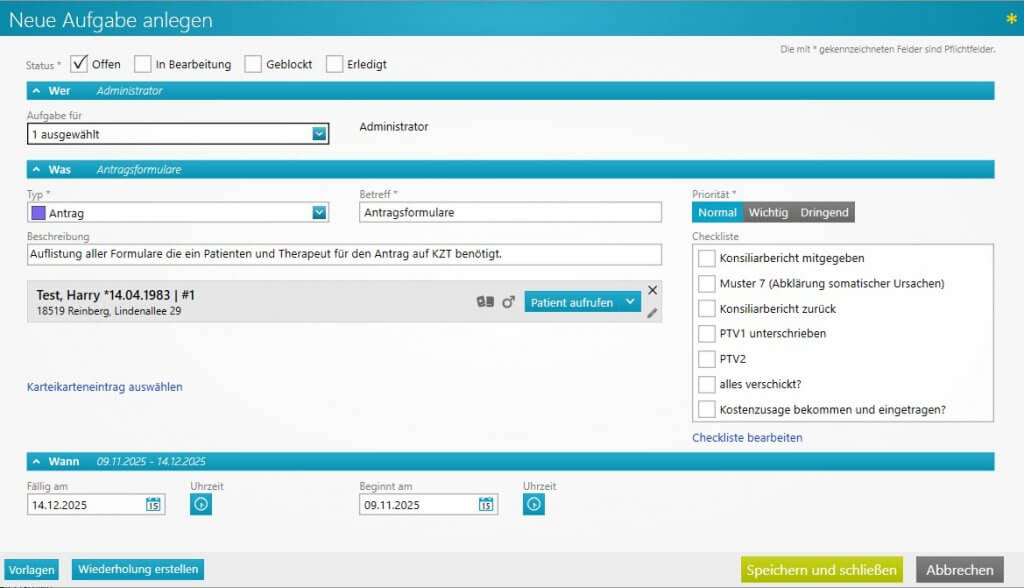
Task: Tick the Konsiliarbericht mitgegeben checklist item
Action: tap(707, 258)
